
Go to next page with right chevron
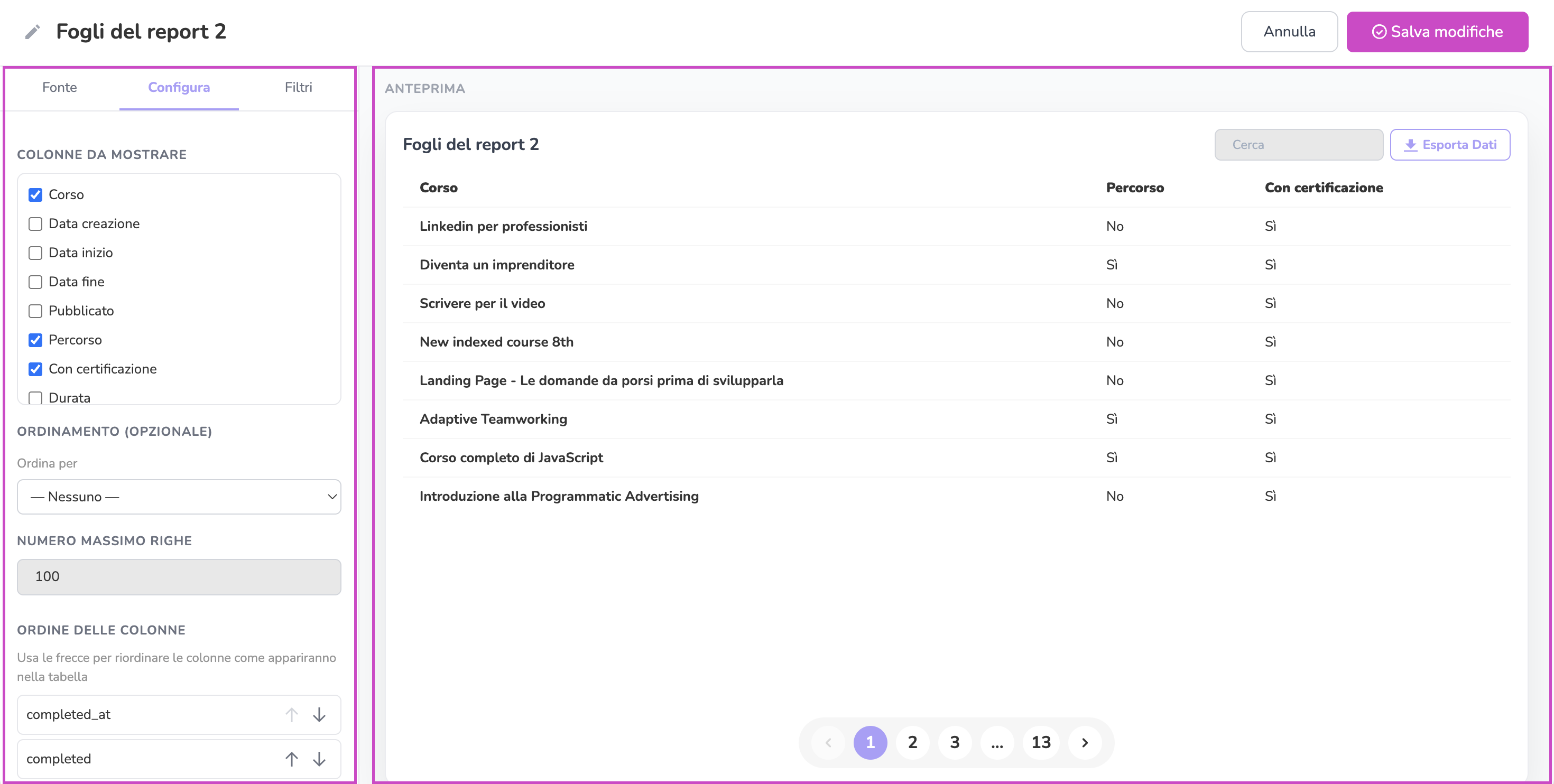click(x=1084, y=742)
